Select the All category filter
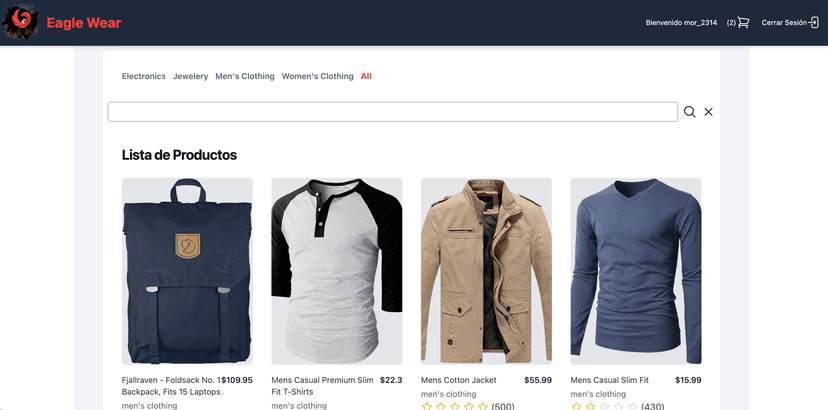828x410 pixels. coord(366,76)
